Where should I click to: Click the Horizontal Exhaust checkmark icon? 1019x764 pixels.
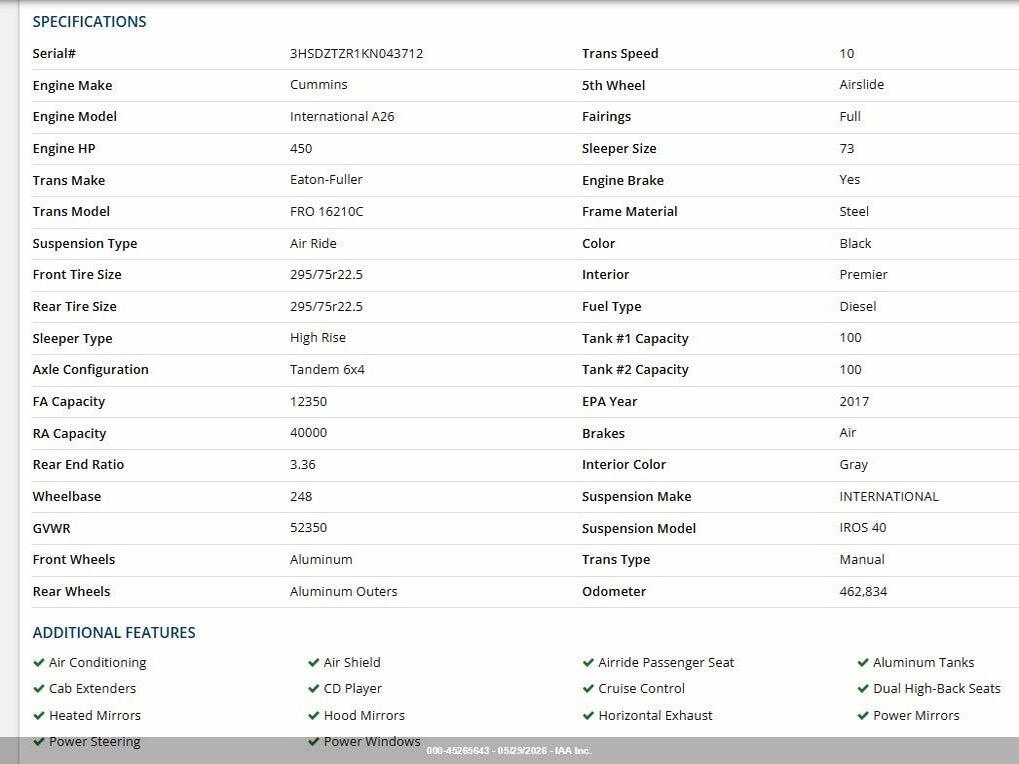588,716
